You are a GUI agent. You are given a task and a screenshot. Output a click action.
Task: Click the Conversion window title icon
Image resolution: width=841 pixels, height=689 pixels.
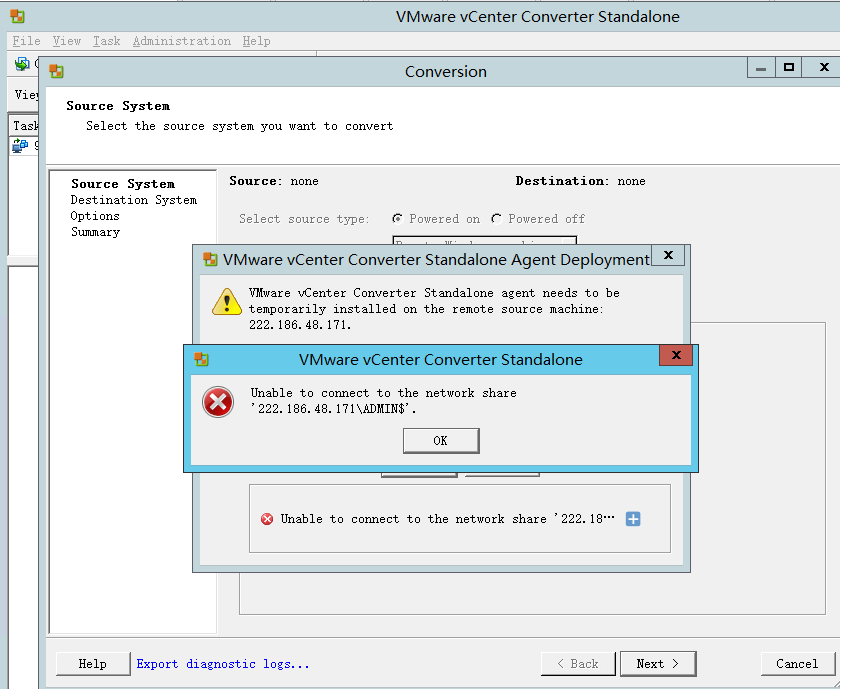click(56, 71)
